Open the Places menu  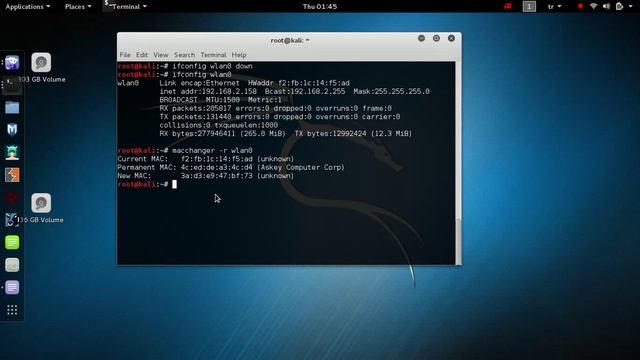coord(78,7)
